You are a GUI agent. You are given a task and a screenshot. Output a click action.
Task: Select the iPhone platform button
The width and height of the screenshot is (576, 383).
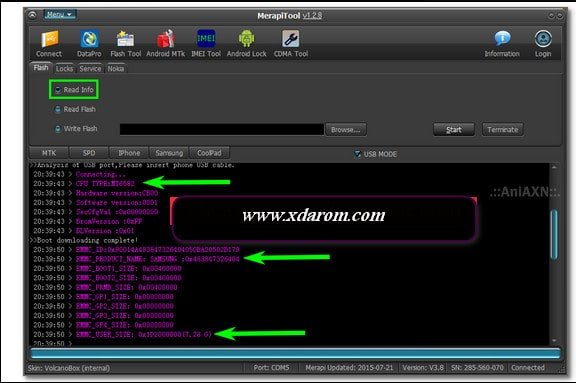point(129,153)
